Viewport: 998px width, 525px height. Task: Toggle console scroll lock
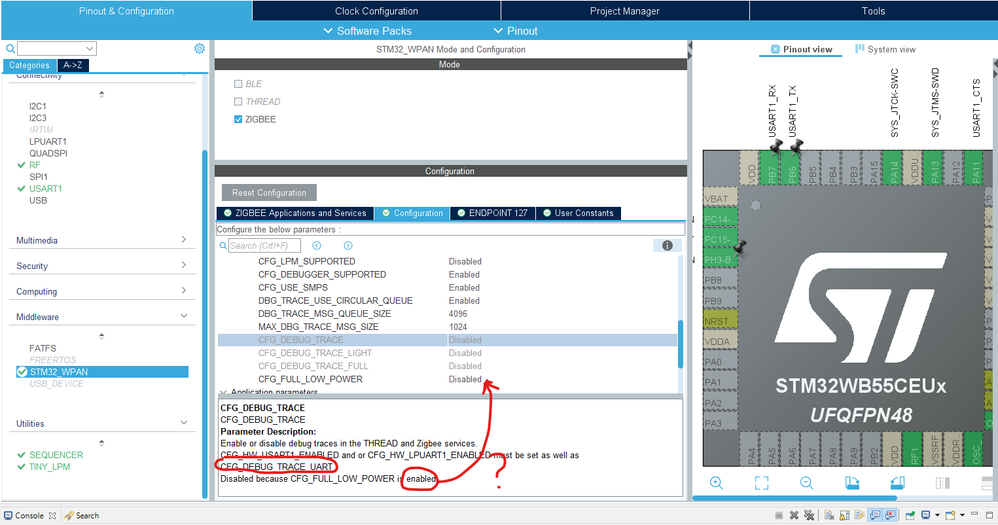pos(845,515)
